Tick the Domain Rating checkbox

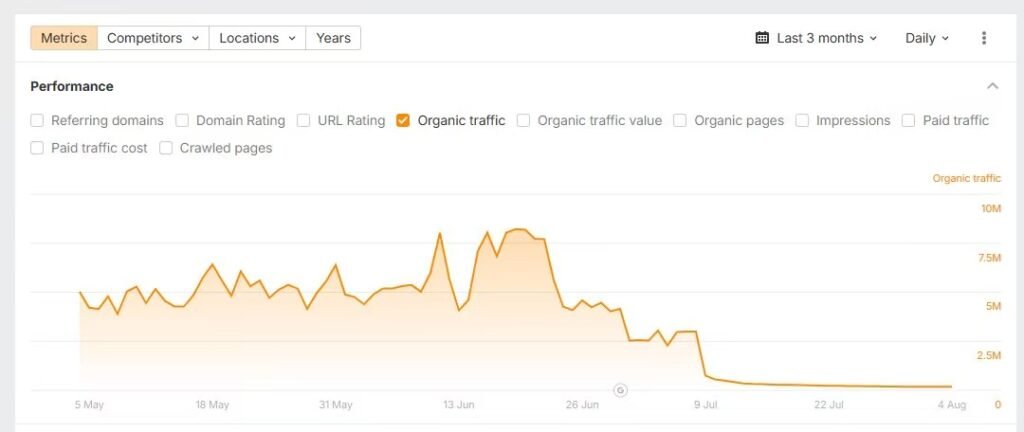tap(182, 121)
